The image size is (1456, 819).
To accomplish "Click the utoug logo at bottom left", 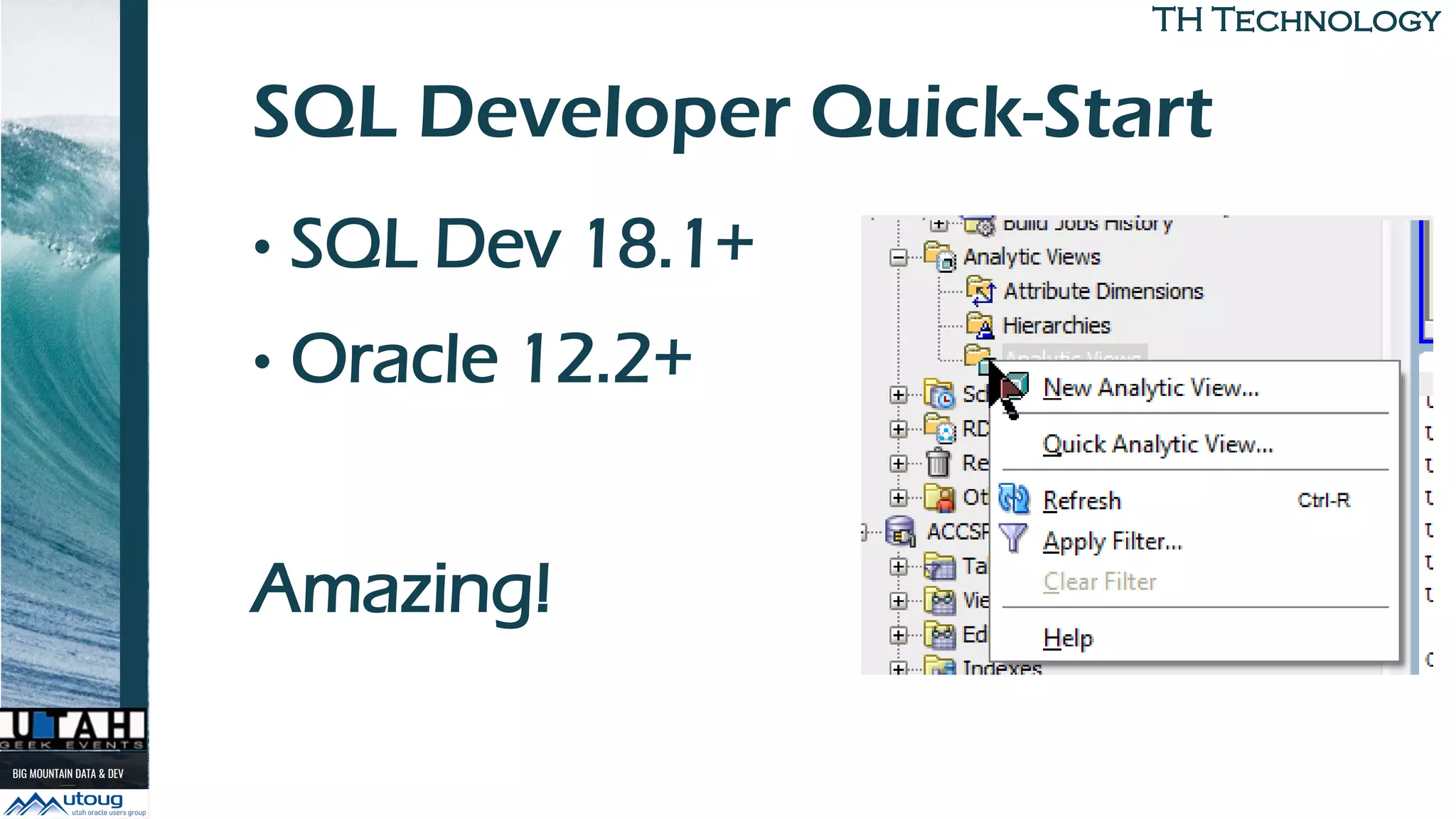I will tap(75, 804).
